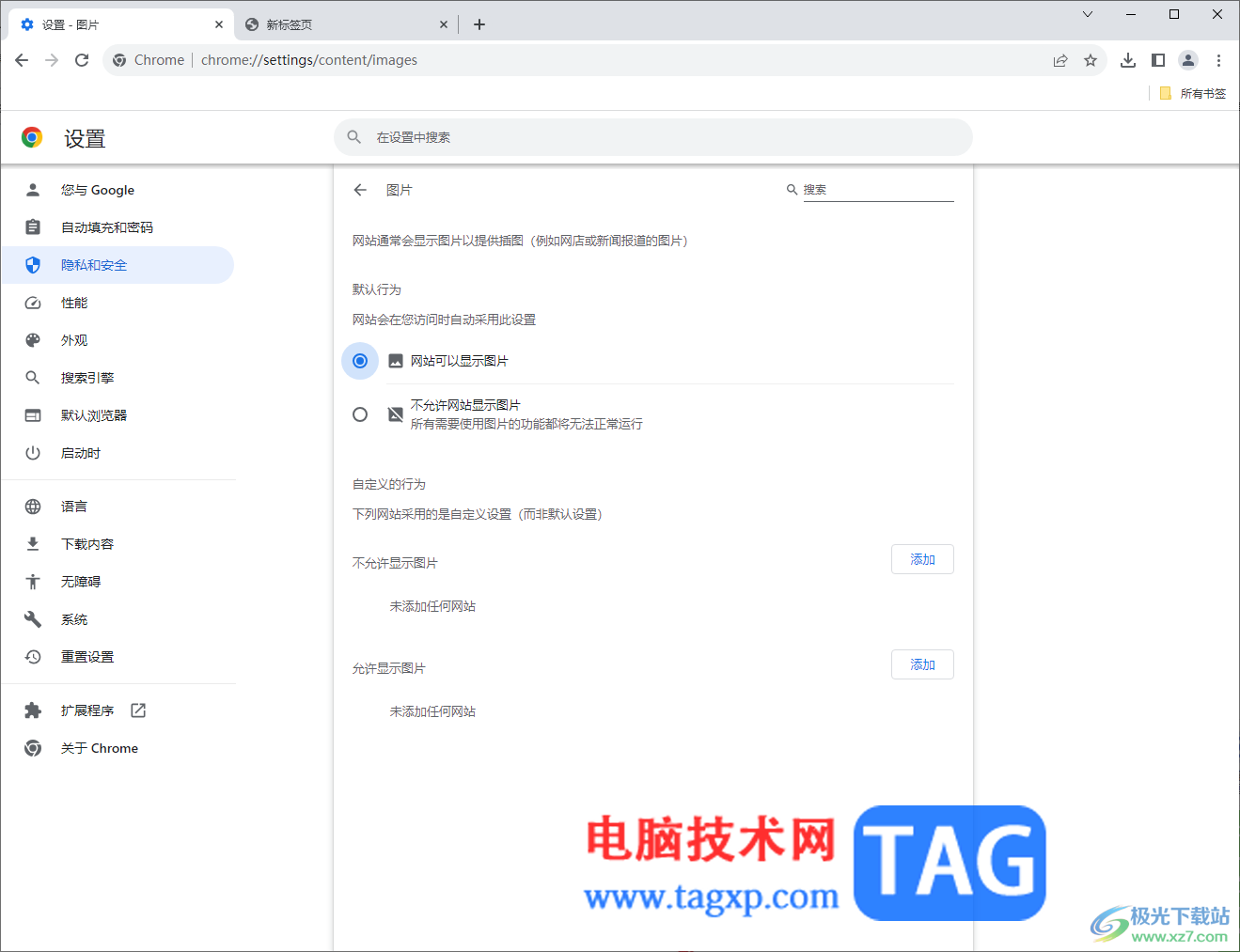
Task: Add site under 不允许显示图片
Action: pos(922,559)
